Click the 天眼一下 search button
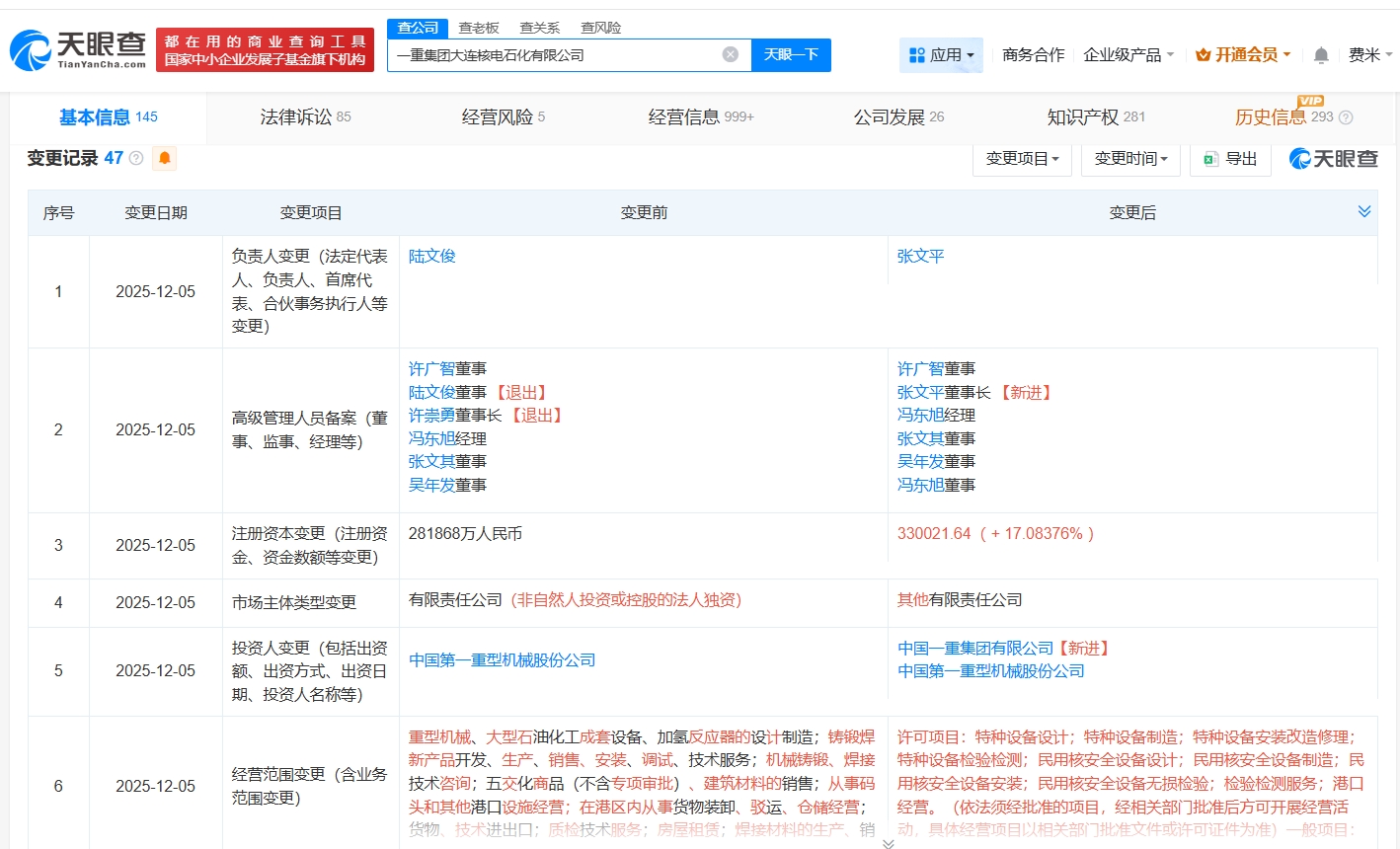This screenshot has width=1400, height=849. point(791,54)
